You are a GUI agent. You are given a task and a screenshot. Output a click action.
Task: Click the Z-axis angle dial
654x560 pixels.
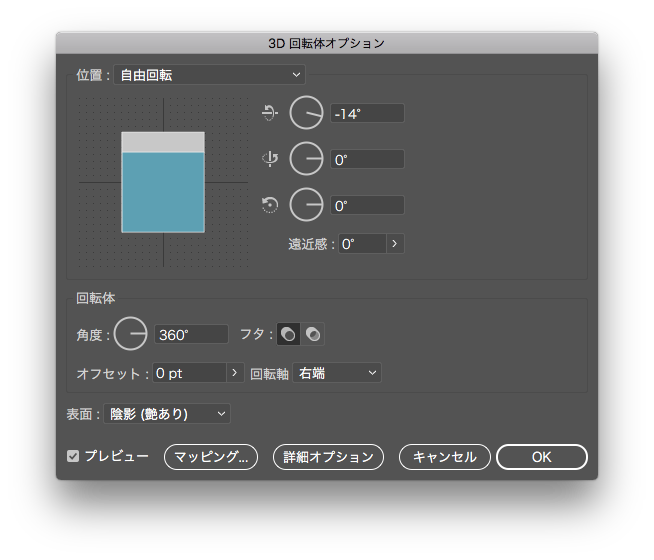[x=307, y=205]
